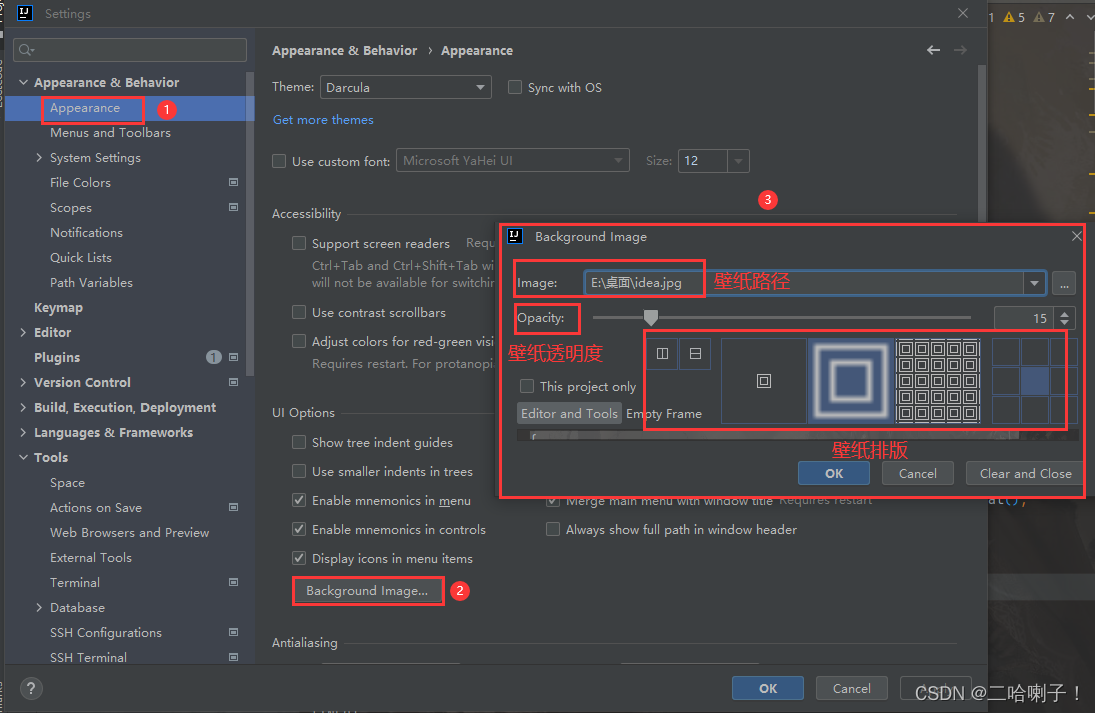Open the image path history dropdown
The image size is (1095, 713).
point(1034,284)
